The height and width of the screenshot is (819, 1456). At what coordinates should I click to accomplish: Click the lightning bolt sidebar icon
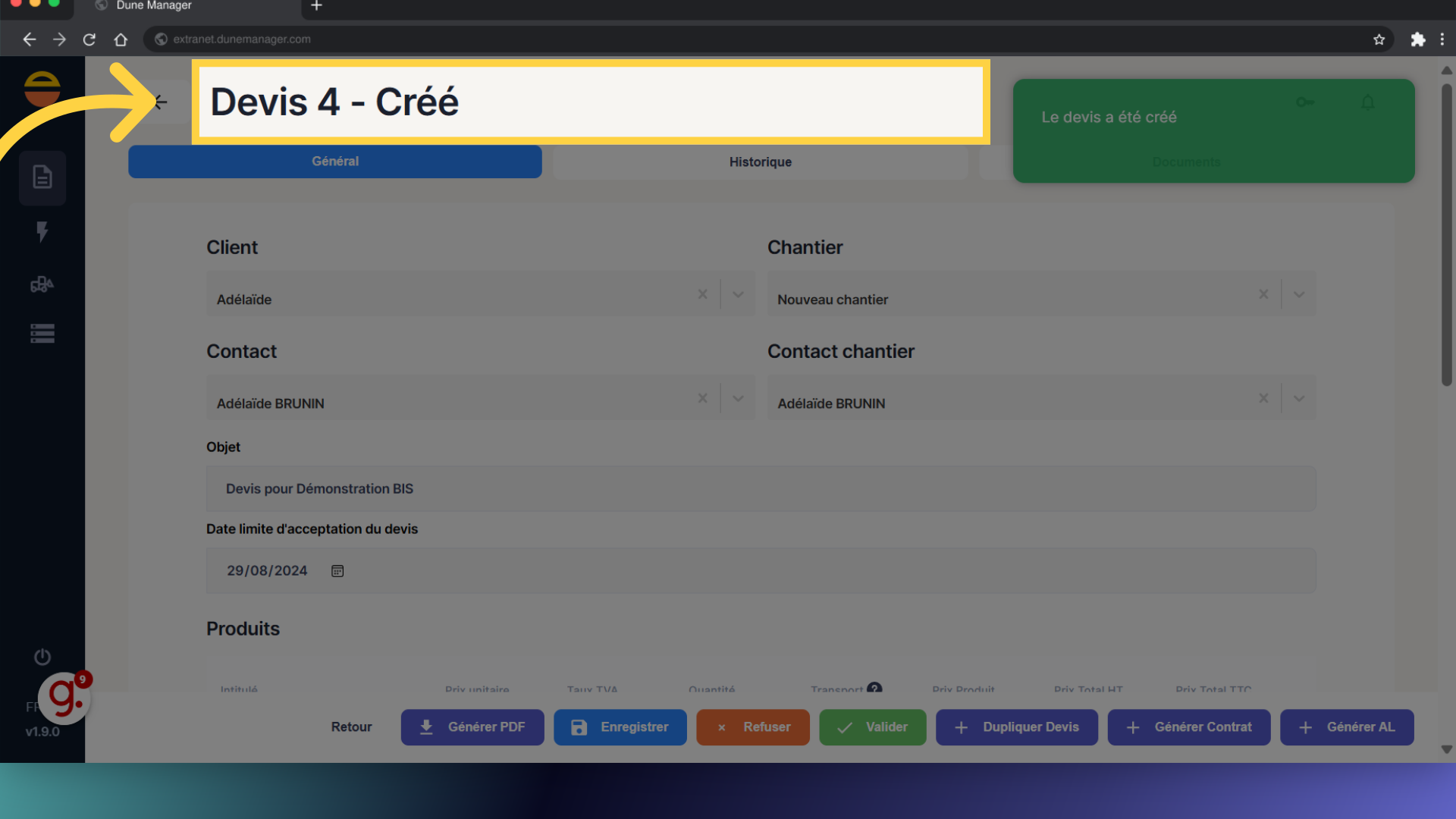click(x=42, y=231)
